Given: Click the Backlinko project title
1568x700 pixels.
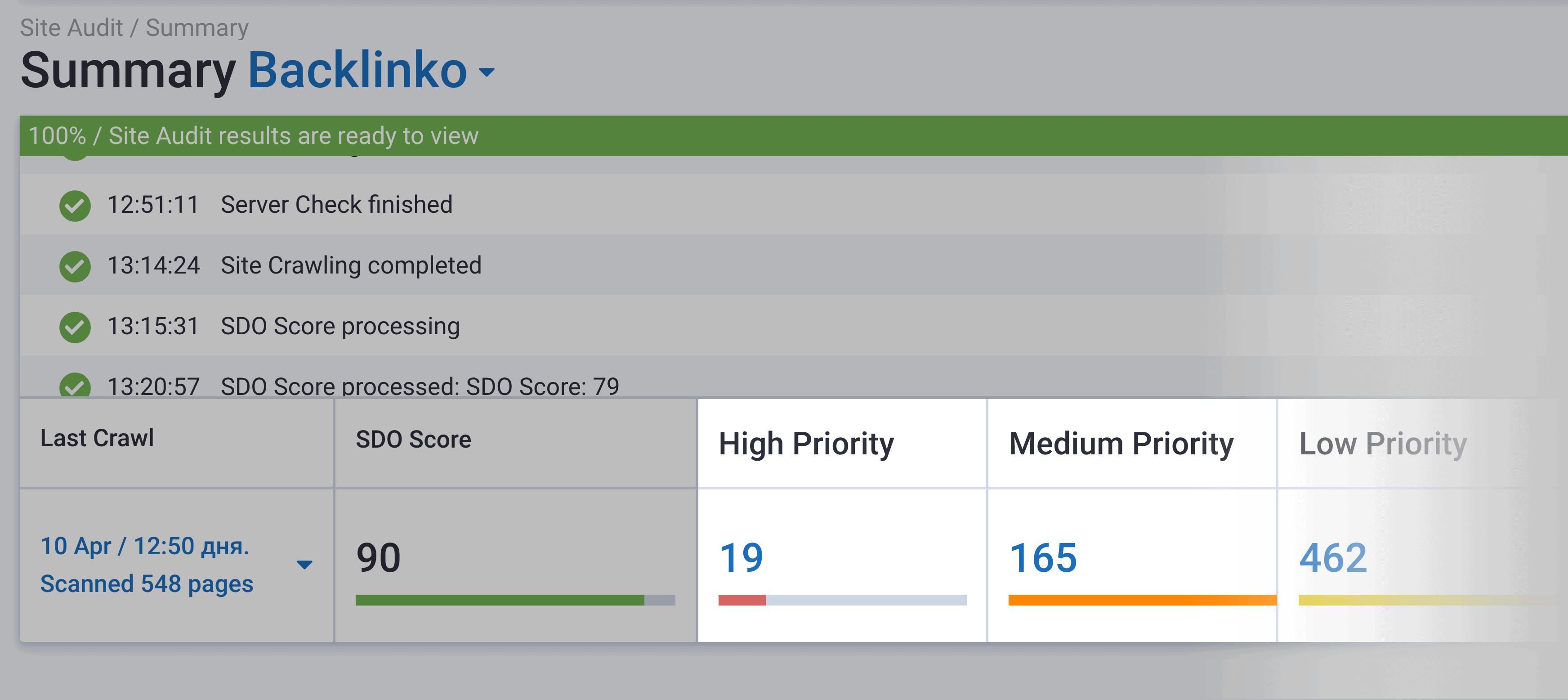Looking at the screenshot, I should 357,70.
